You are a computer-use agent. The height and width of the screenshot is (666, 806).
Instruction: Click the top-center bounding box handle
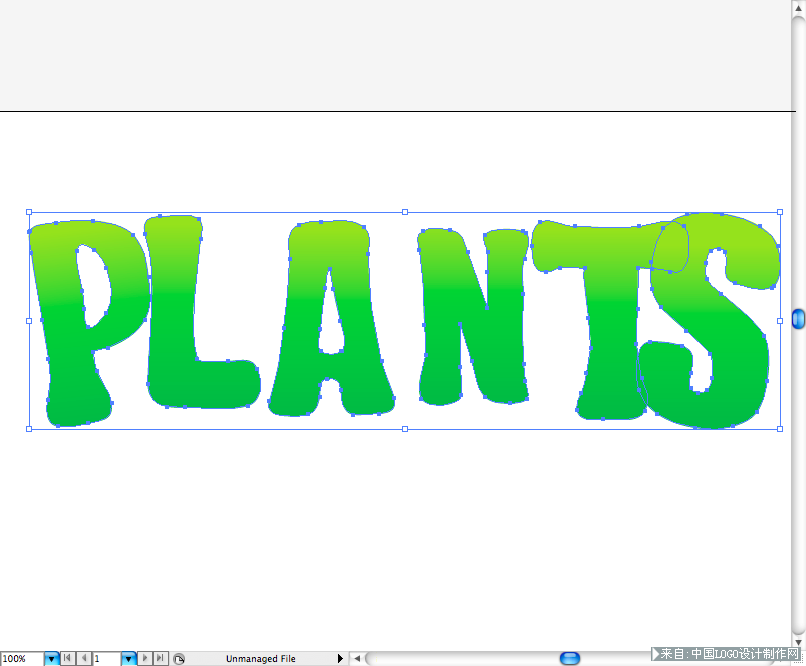click(405, 212)
